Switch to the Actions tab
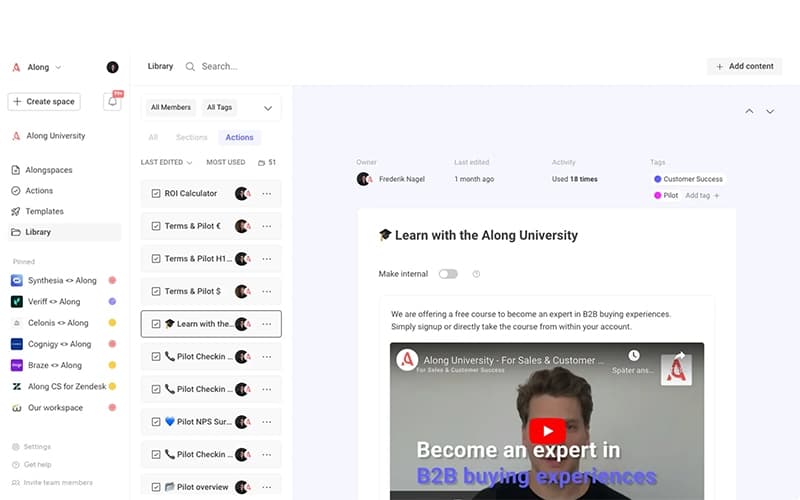The width and height of the screenshot is (800, 500). [239, 137]
